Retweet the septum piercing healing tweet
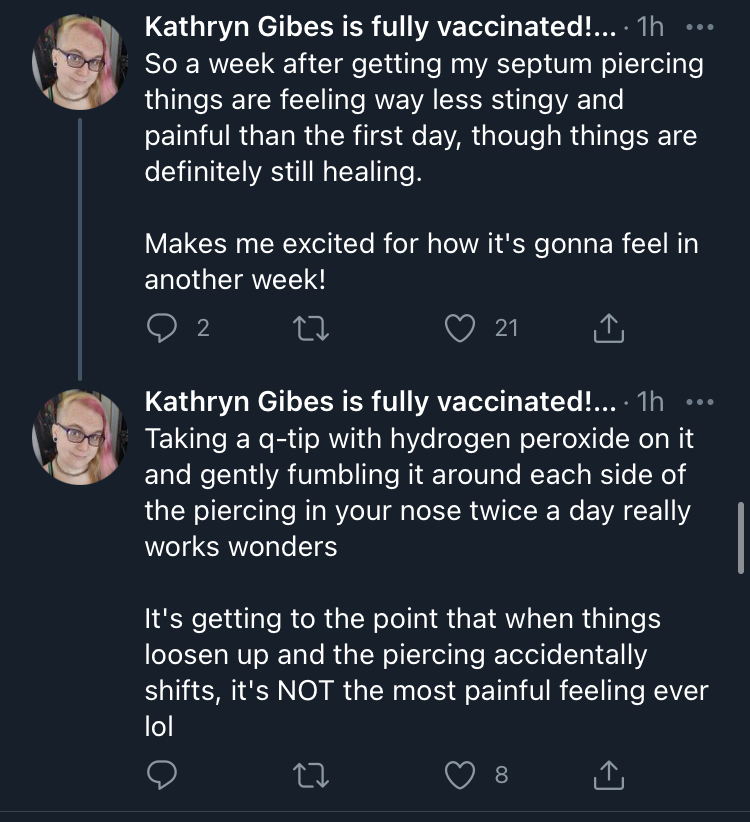 [x=311, y=329]
